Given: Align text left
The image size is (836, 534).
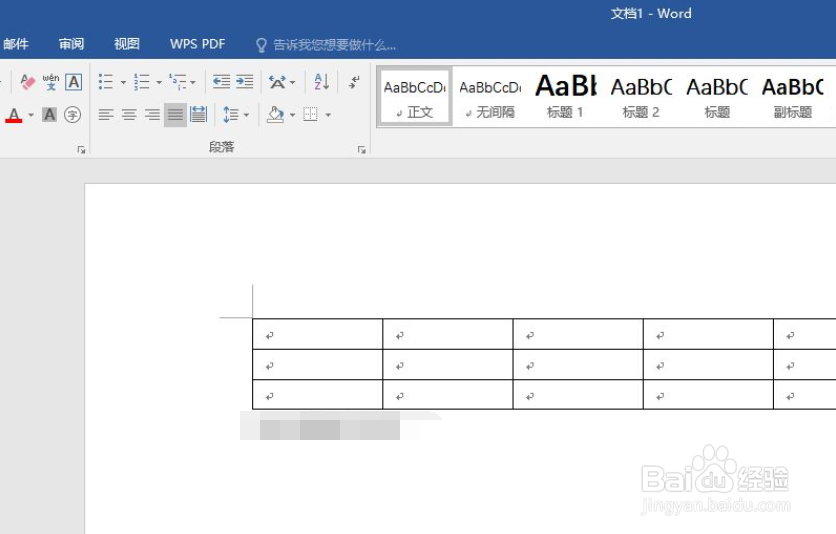Looking at the screenshot, I should click(106, 115).
